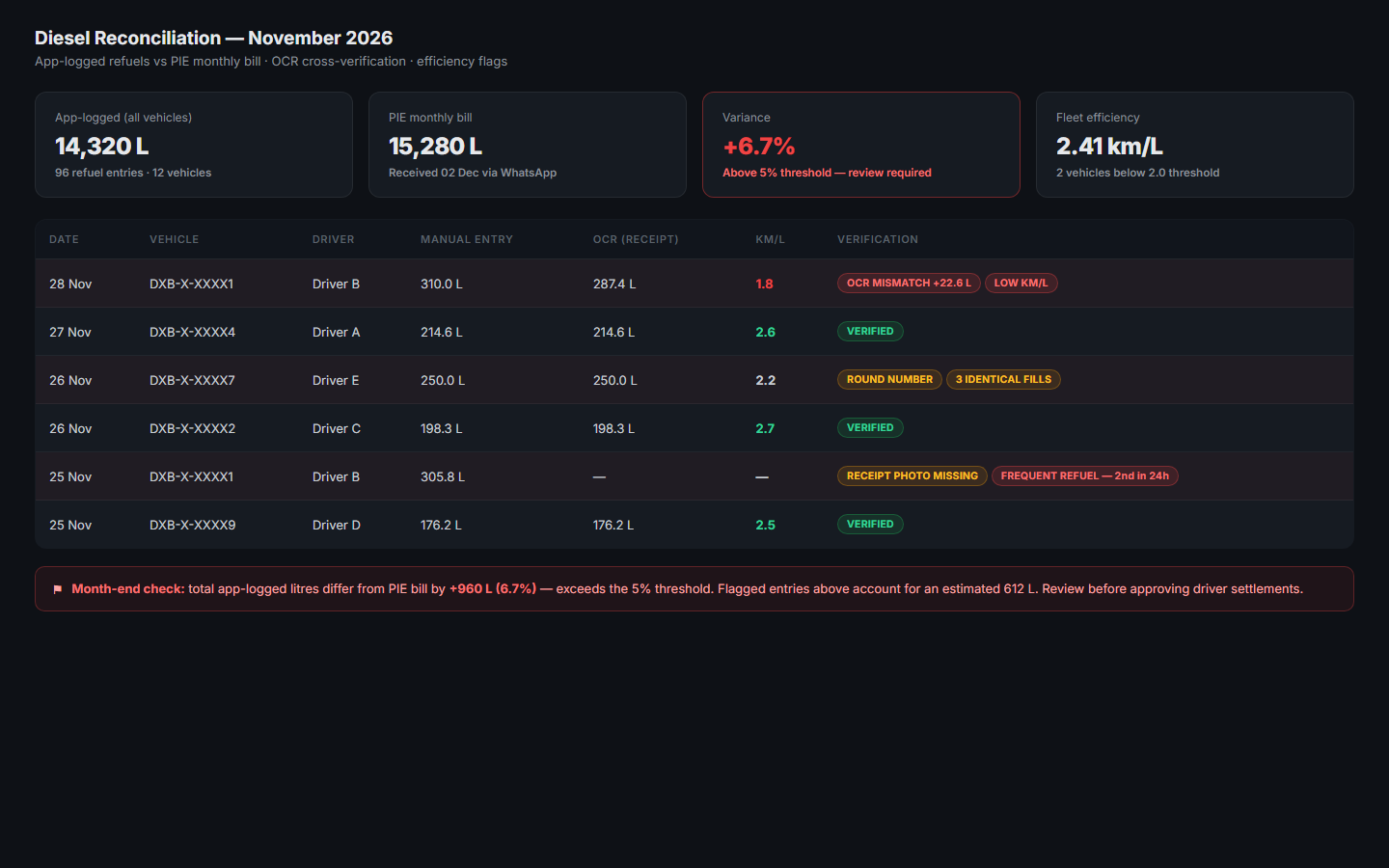Click 'Received 02 Dec via WhatsApp' text
The height and width of the screenshot is (868, 1389).
473,173
